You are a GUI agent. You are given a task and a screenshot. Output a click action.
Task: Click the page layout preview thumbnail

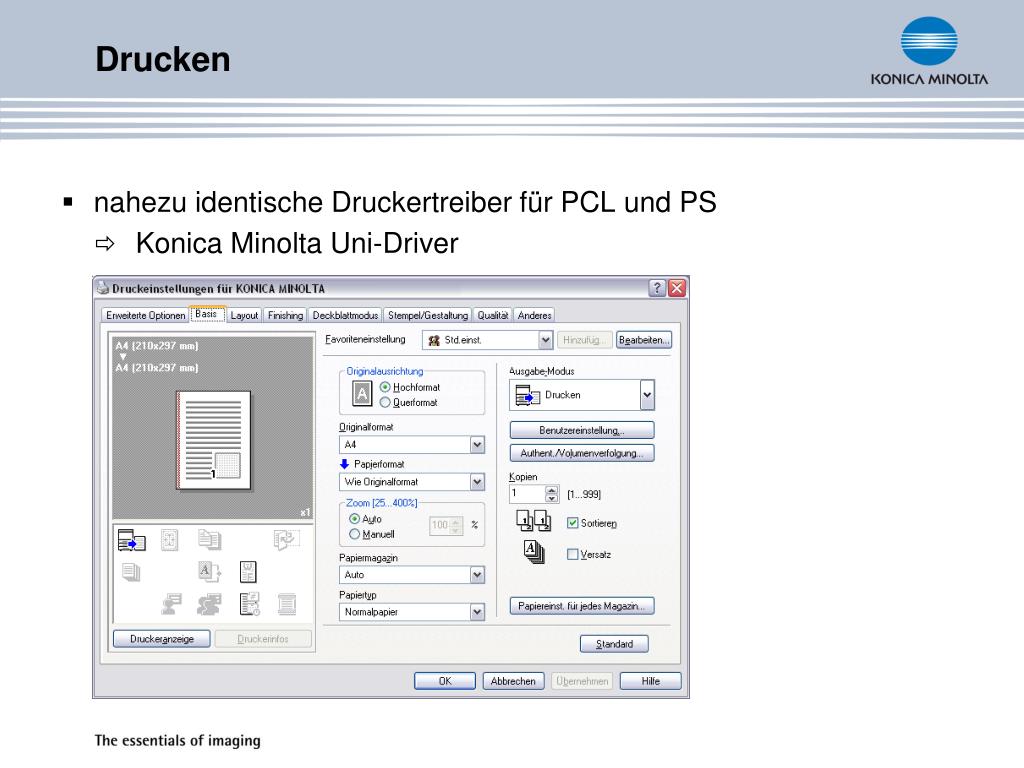[x=214, y=440]
